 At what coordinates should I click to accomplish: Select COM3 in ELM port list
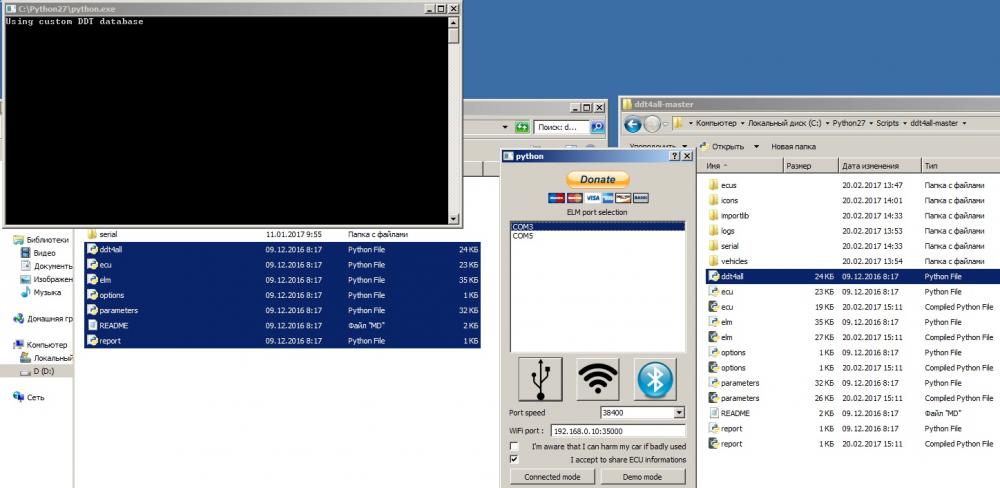tap(598, 226)
